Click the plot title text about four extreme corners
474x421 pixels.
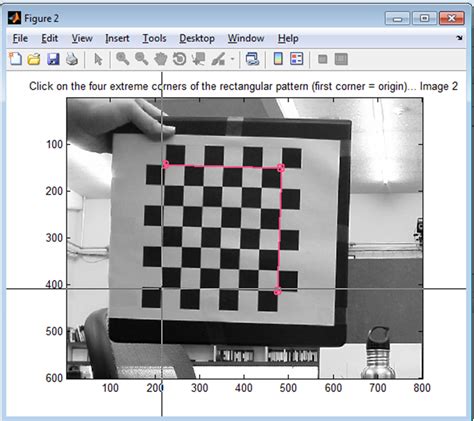point(243,86)
